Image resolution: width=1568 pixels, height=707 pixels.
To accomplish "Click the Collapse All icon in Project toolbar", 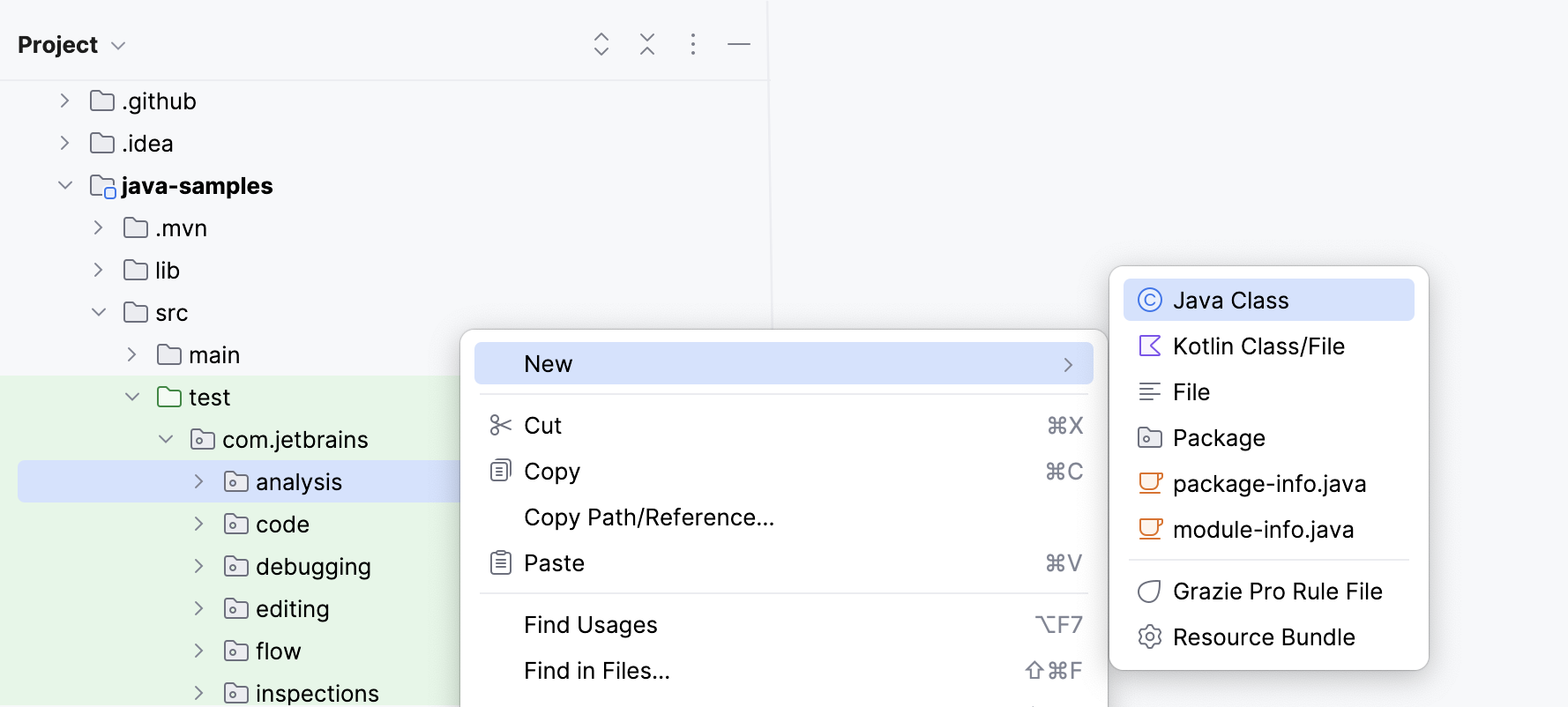I will (x=647, y=44).
